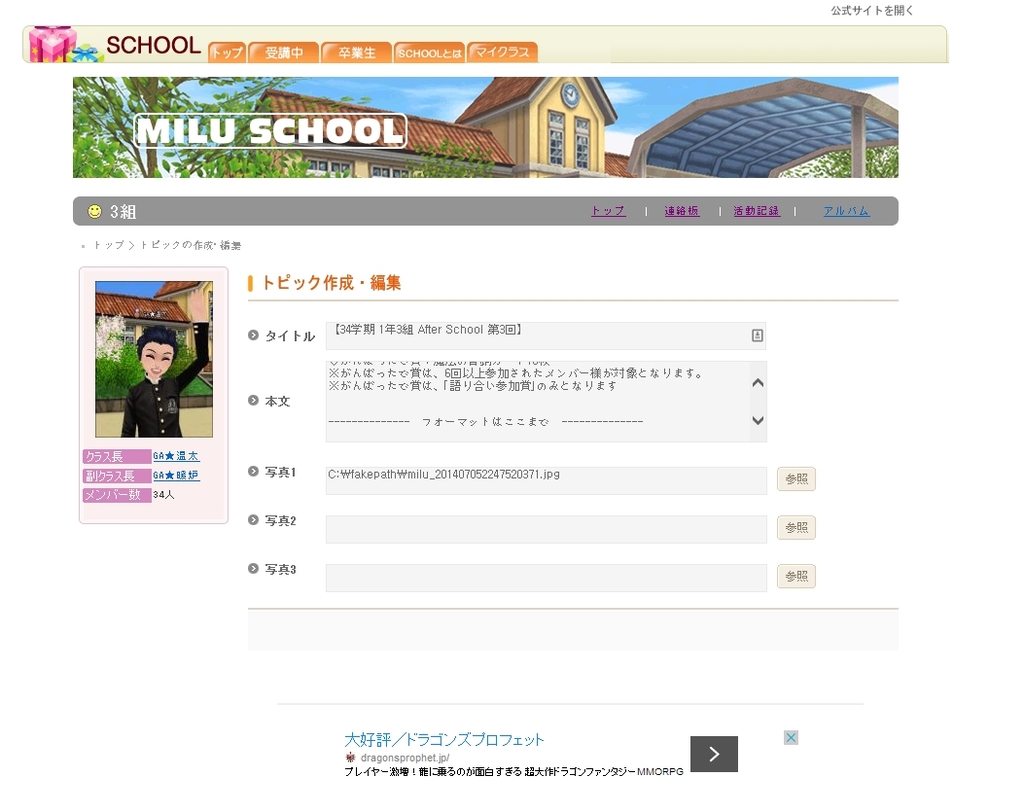The height and width of the screenshot is (812, 1024).
Task: Open the 連絡板 link
Action: (682, 211)
